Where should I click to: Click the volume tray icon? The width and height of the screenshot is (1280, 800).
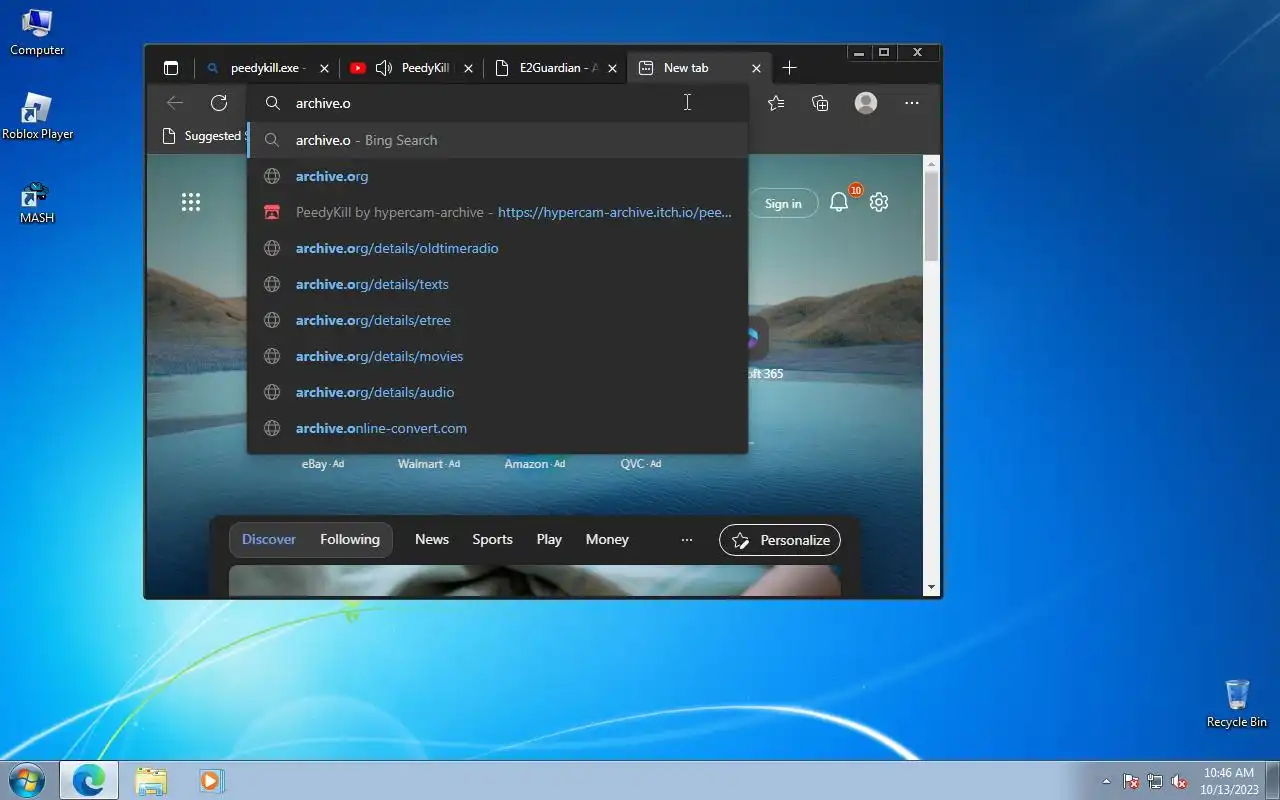[x=1179, y=781]
